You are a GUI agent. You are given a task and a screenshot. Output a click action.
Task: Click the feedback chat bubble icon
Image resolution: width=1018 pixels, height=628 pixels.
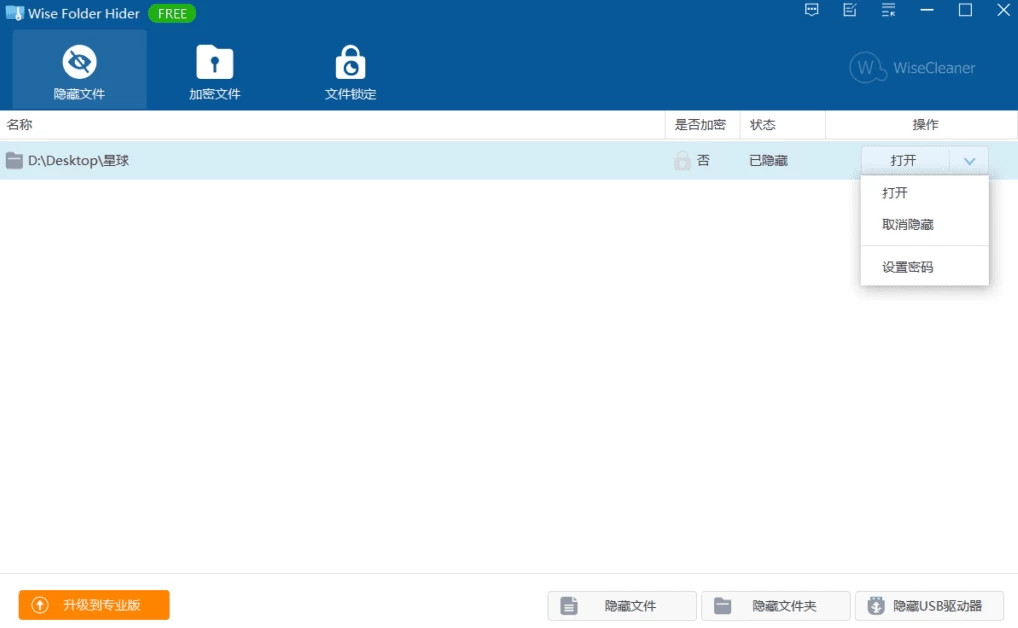(x=812, y=10)
